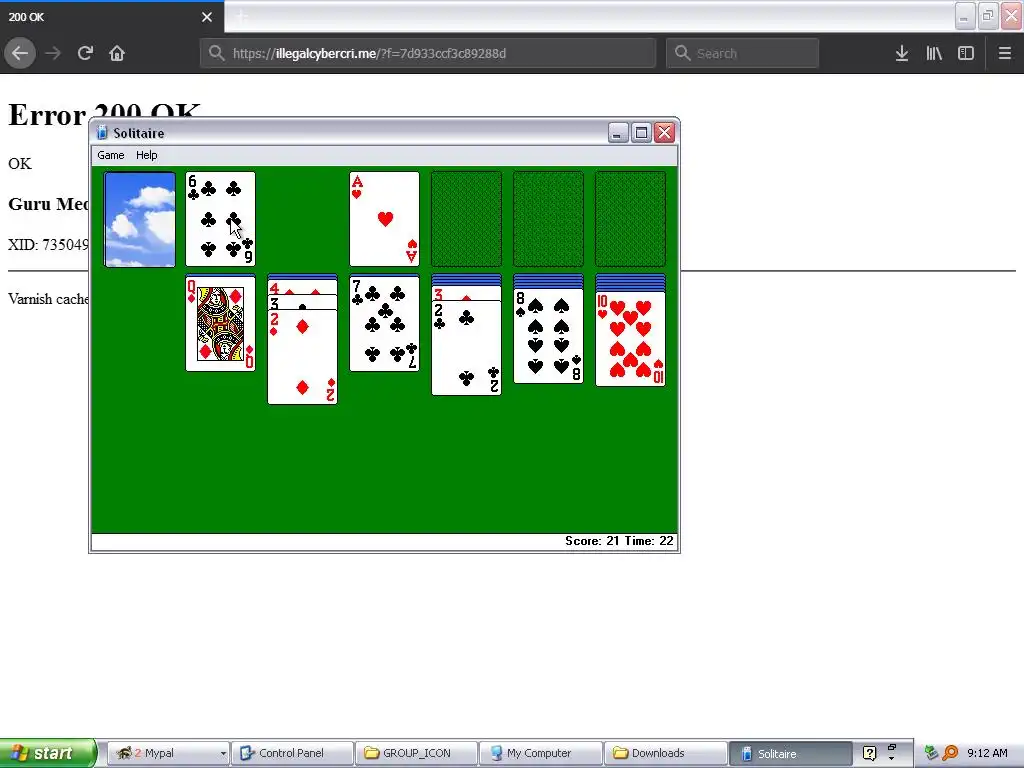Maximize the Solitaire window
The height and width of the screenshot is (768, 1024).
coord(641,133)
